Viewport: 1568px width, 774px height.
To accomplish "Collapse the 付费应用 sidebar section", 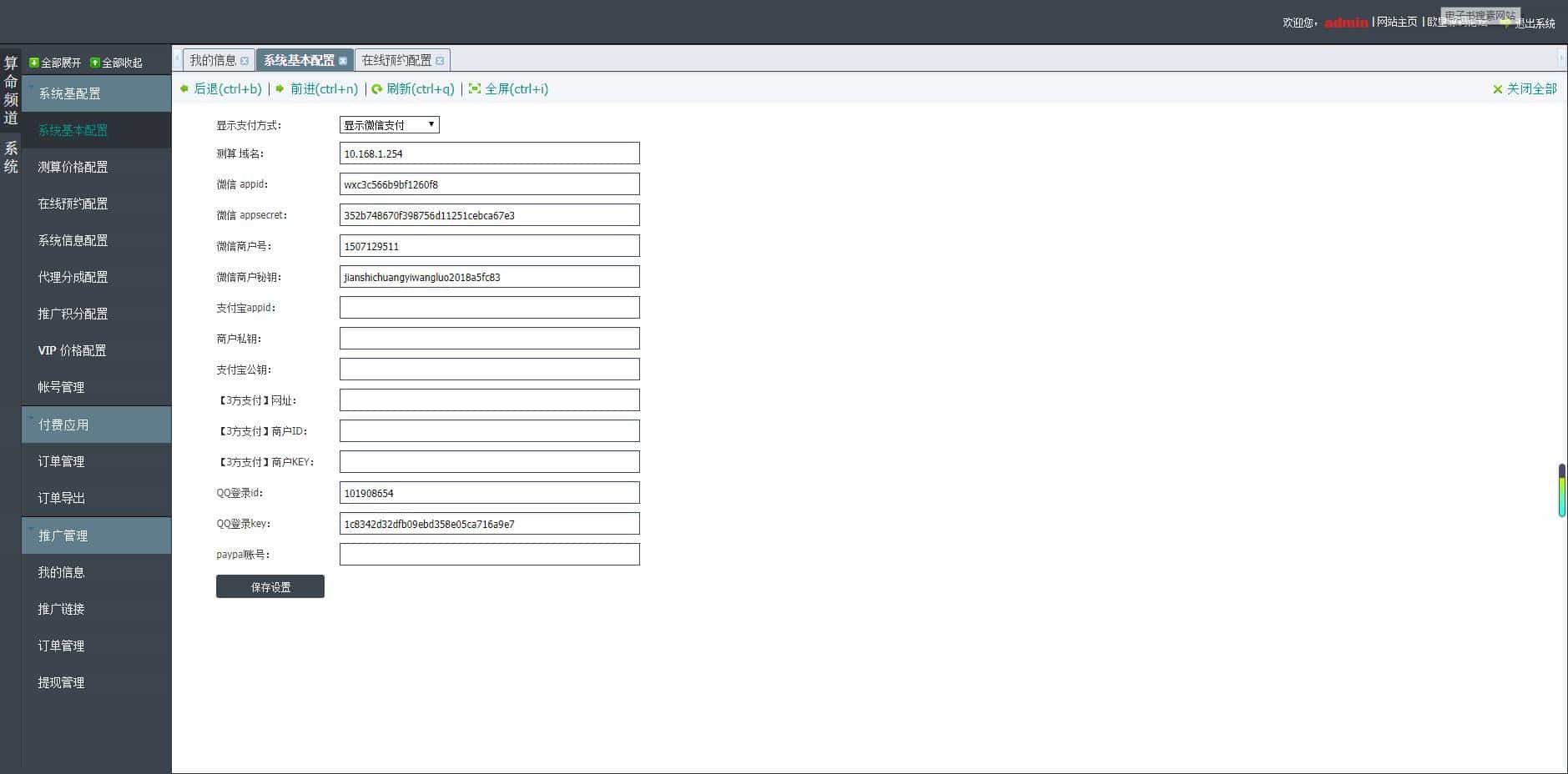I will (x=97, y=425).
